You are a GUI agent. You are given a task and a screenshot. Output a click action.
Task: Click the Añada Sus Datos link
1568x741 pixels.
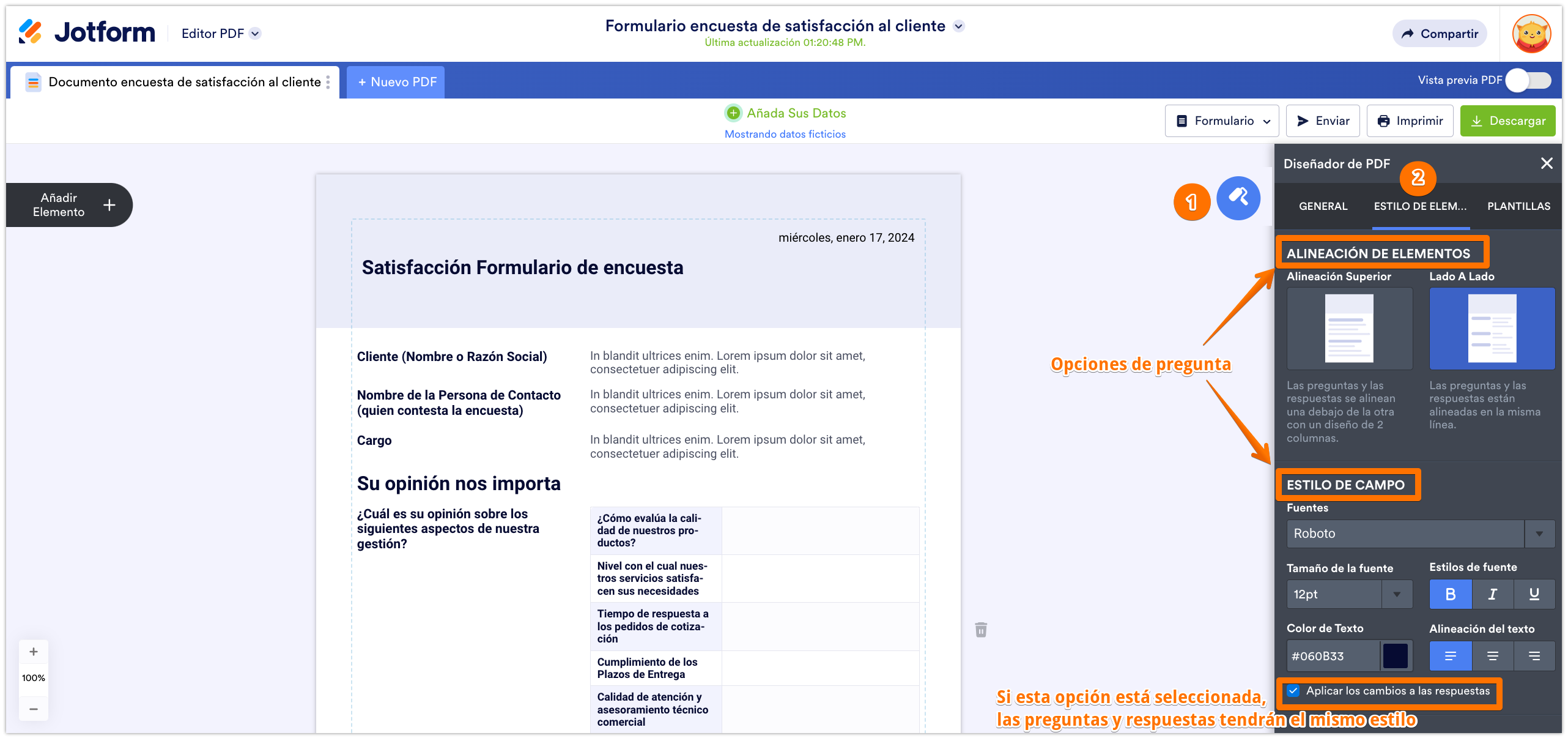tap(796, 113)
